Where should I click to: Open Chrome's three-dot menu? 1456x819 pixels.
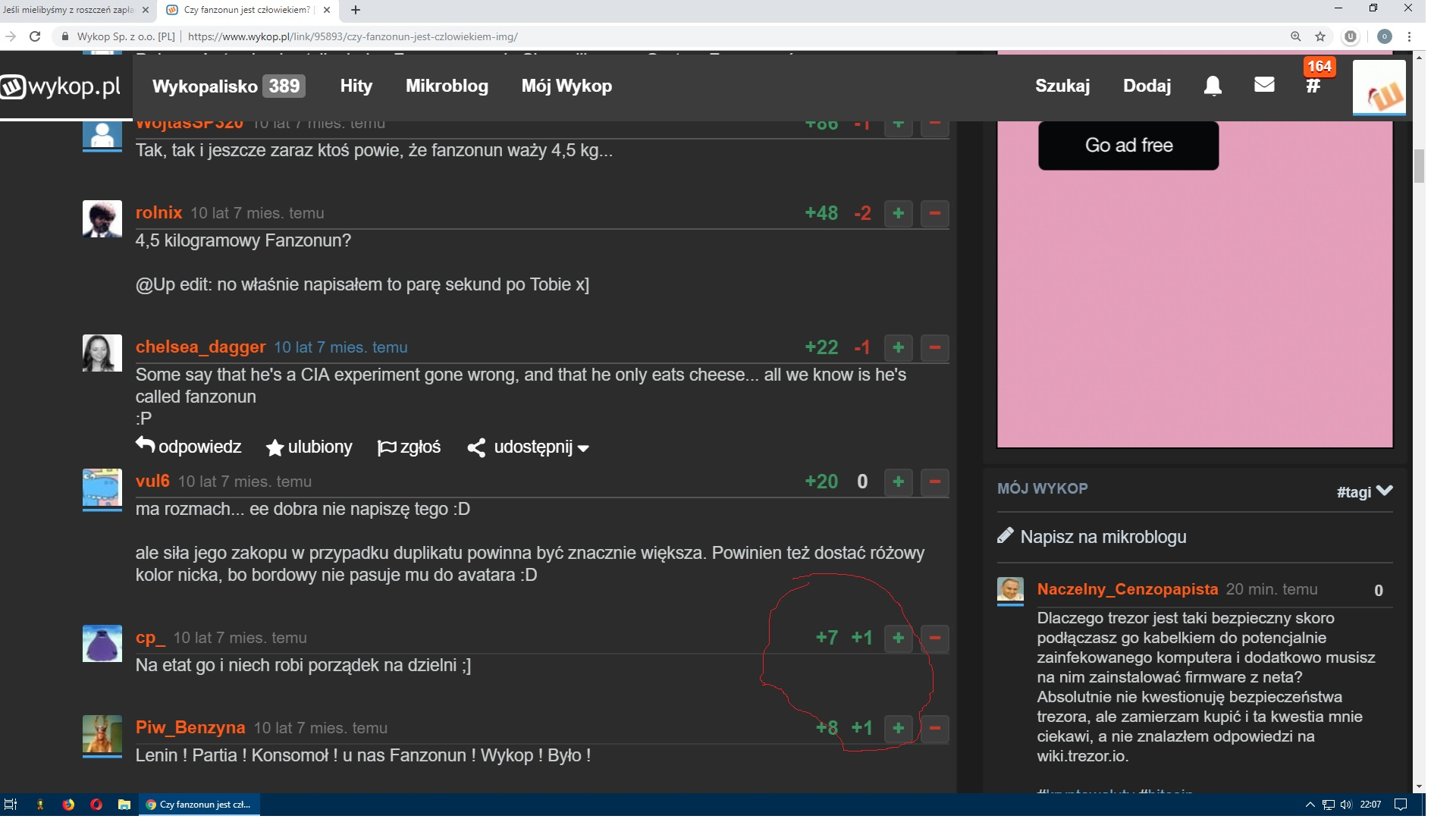[1409, 36]
